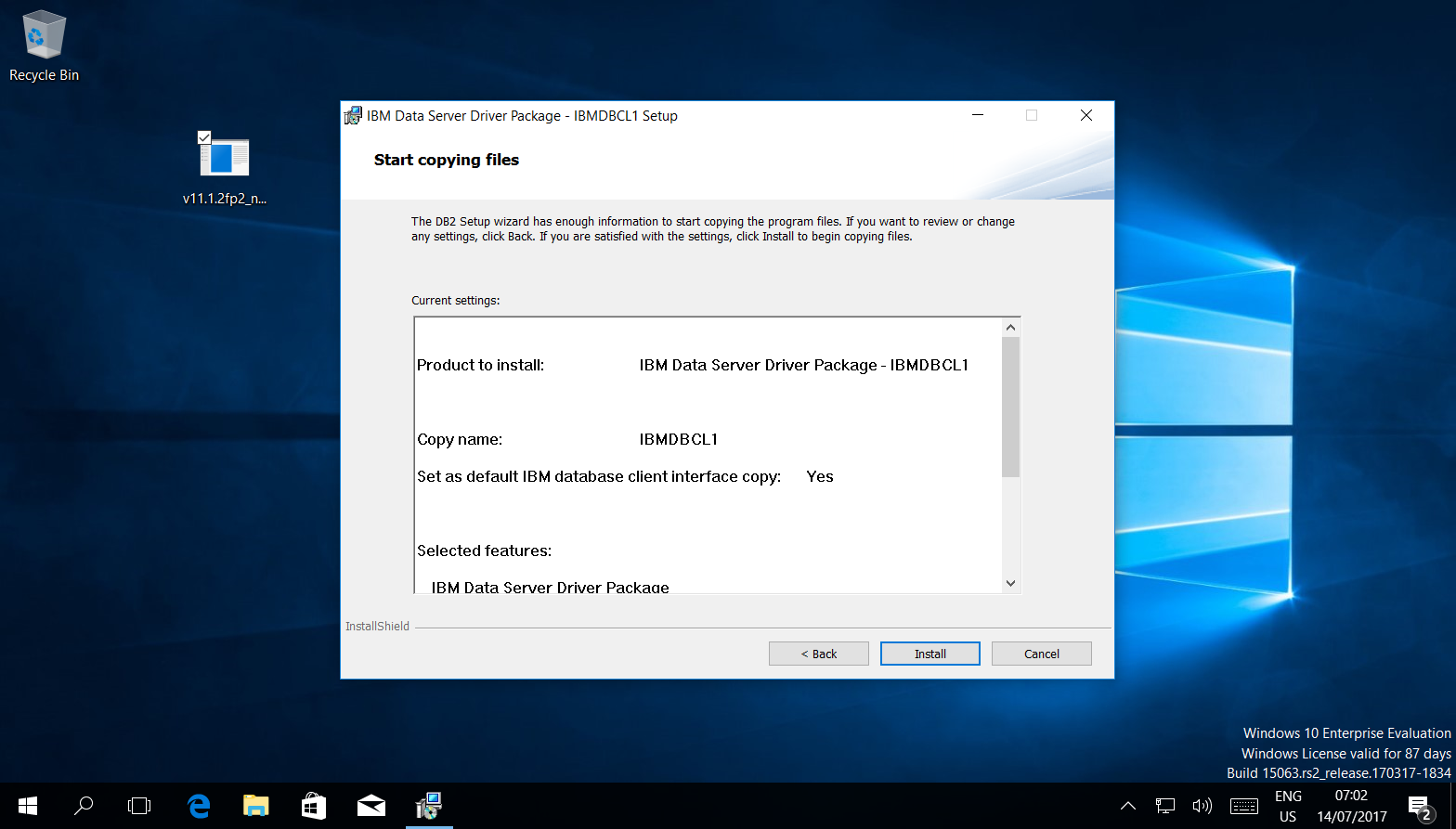The image size is (1456, 829).
Task: Click the 'Selected features:' line
Action: (x=484, y=551)
